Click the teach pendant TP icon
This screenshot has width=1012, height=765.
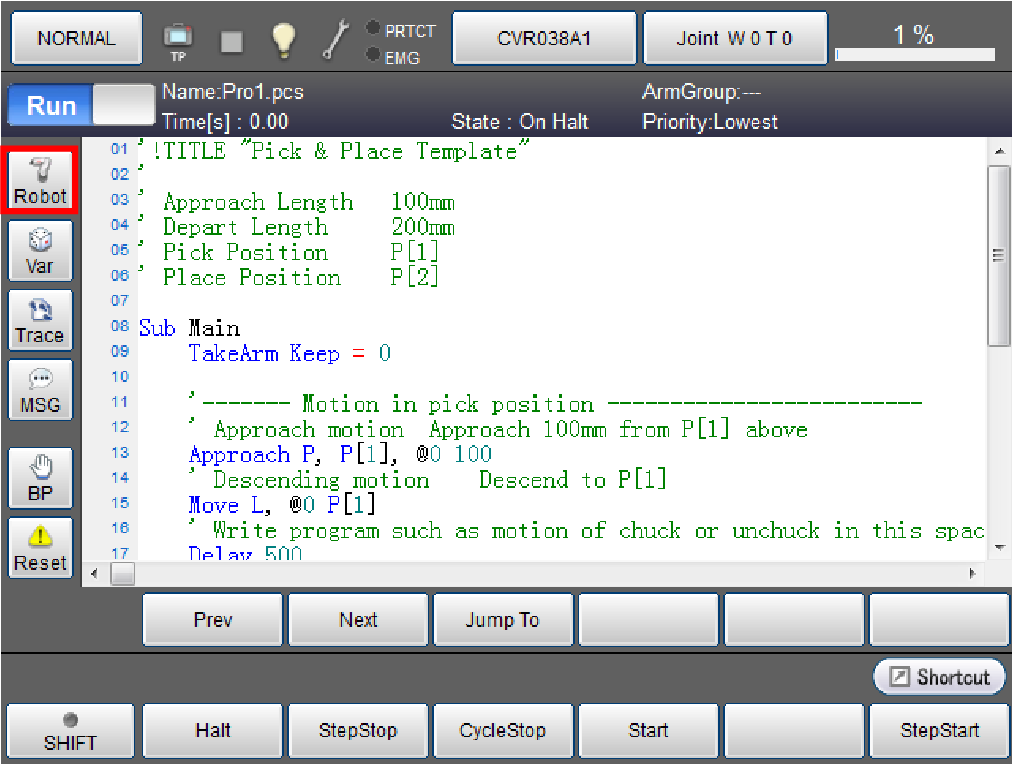(x=178, y=39)
